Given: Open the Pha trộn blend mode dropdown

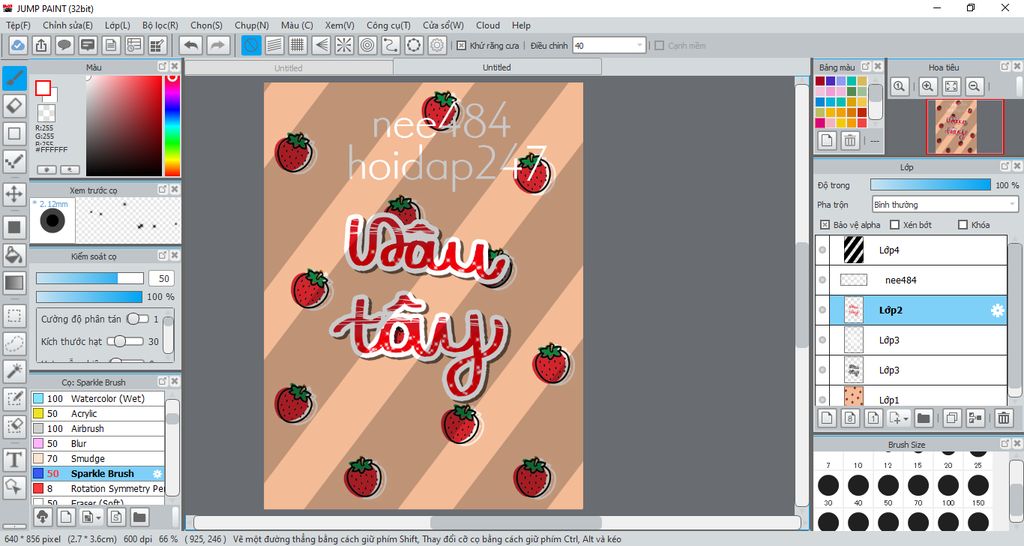Looking at the screenshot, I should tap(945, 204).
